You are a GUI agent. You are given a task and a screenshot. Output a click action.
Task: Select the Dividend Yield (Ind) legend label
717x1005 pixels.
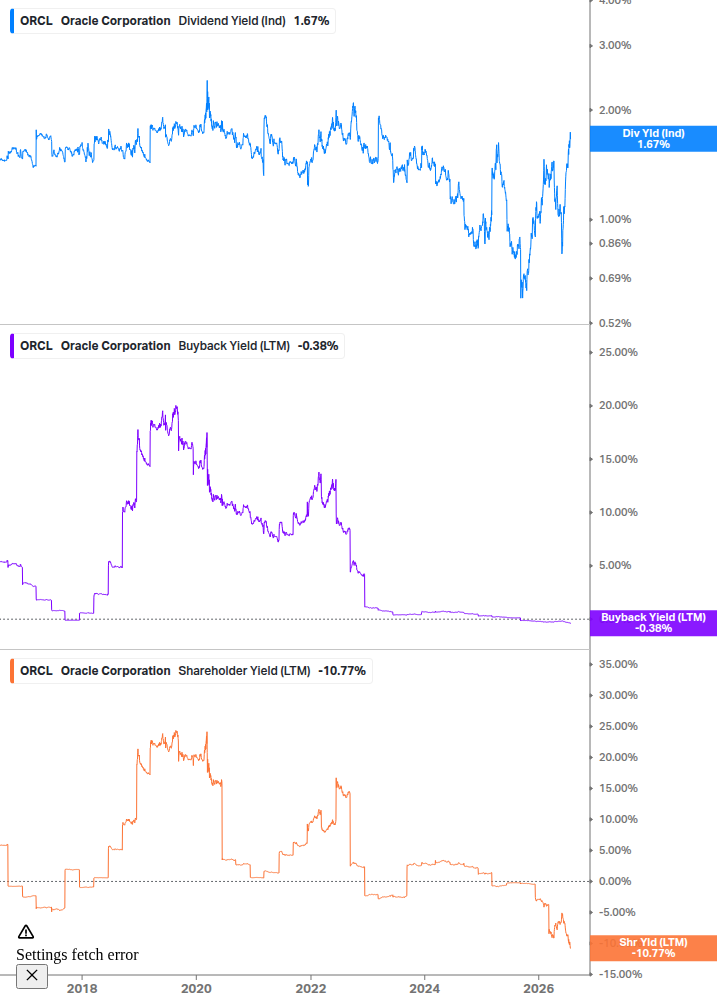[x=232, y=21]
